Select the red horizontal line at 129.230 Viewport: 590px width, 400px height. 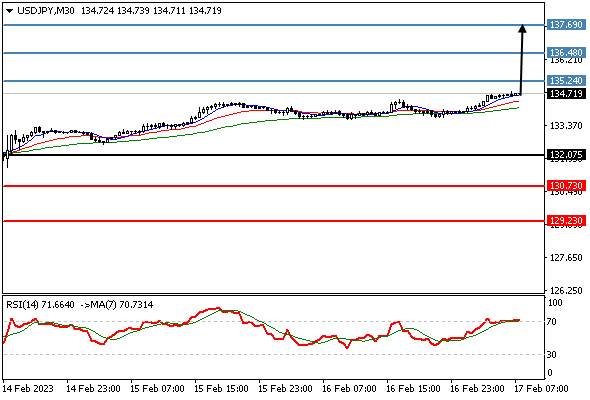[x=274, y=221]
